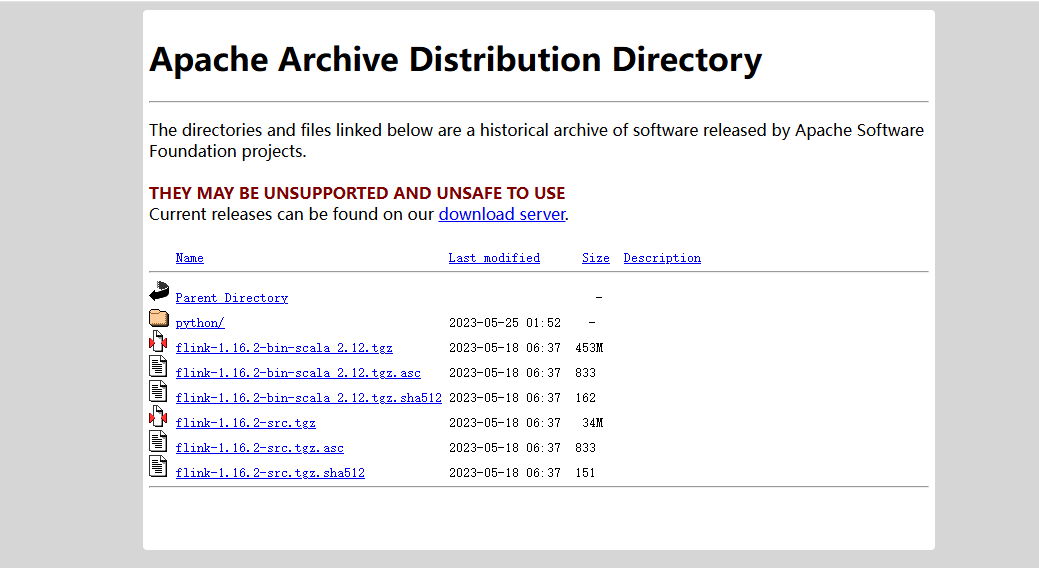Click the Parent Directory back-arrow icon
1039x568 pixels.
pos(159,292)
